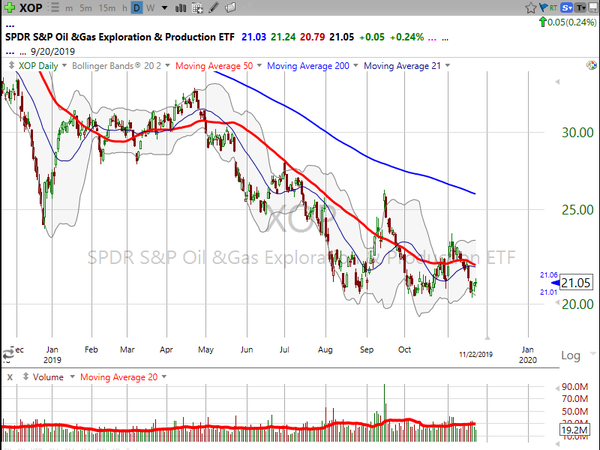Expand the Moving Average 200 dropdown arrow
The image size is (600, 450).
[x=355, y=66]
